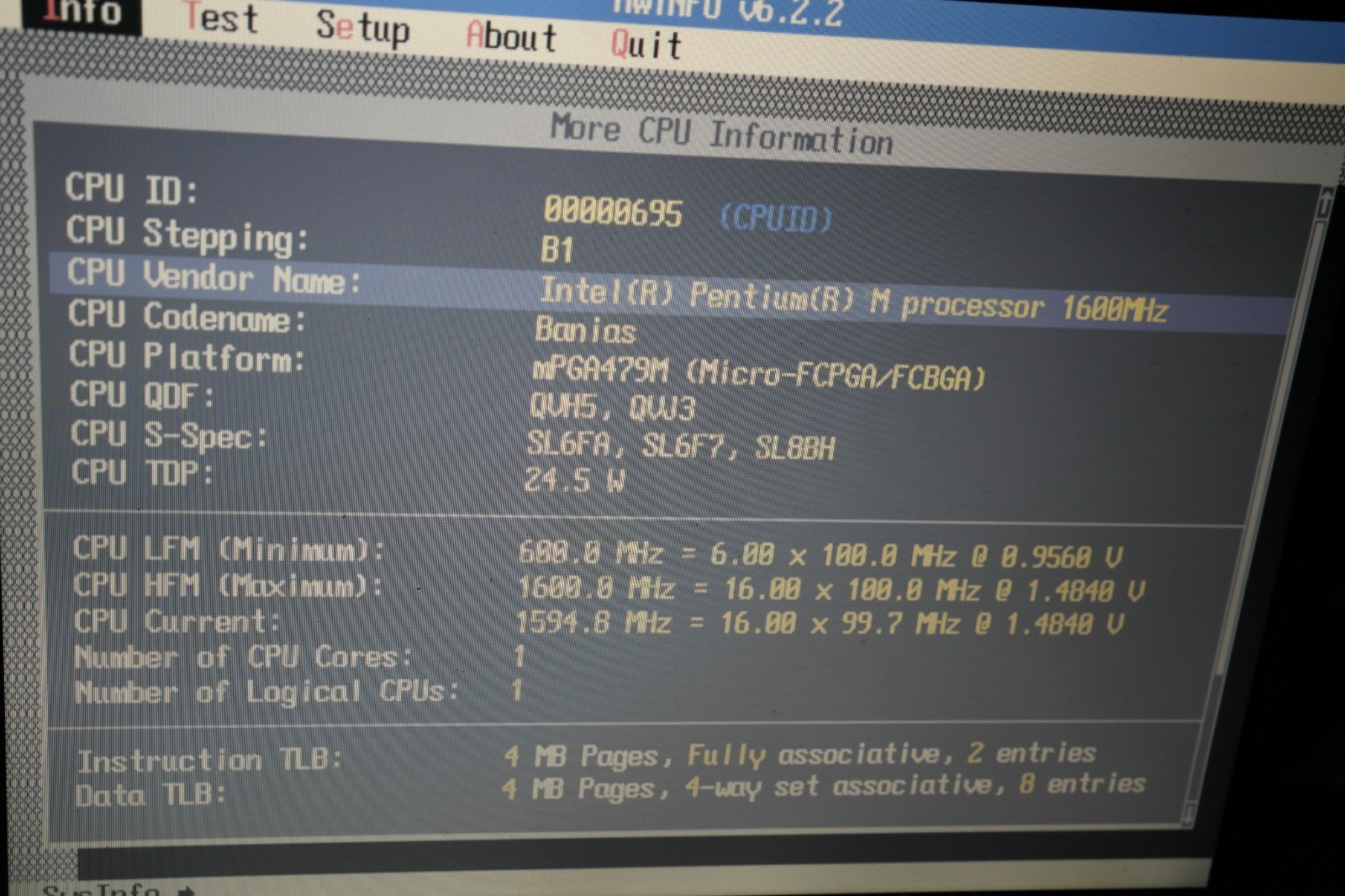
Task: Select the codename value 'Banias'
Action: click(585, 329)
